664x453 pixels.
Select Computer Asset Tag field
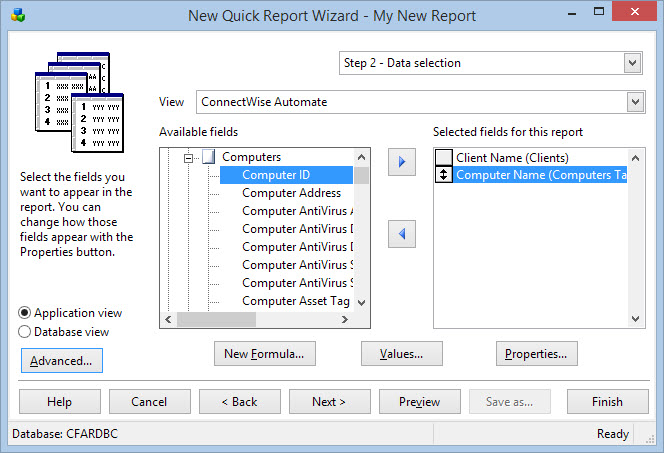(296, 301)
